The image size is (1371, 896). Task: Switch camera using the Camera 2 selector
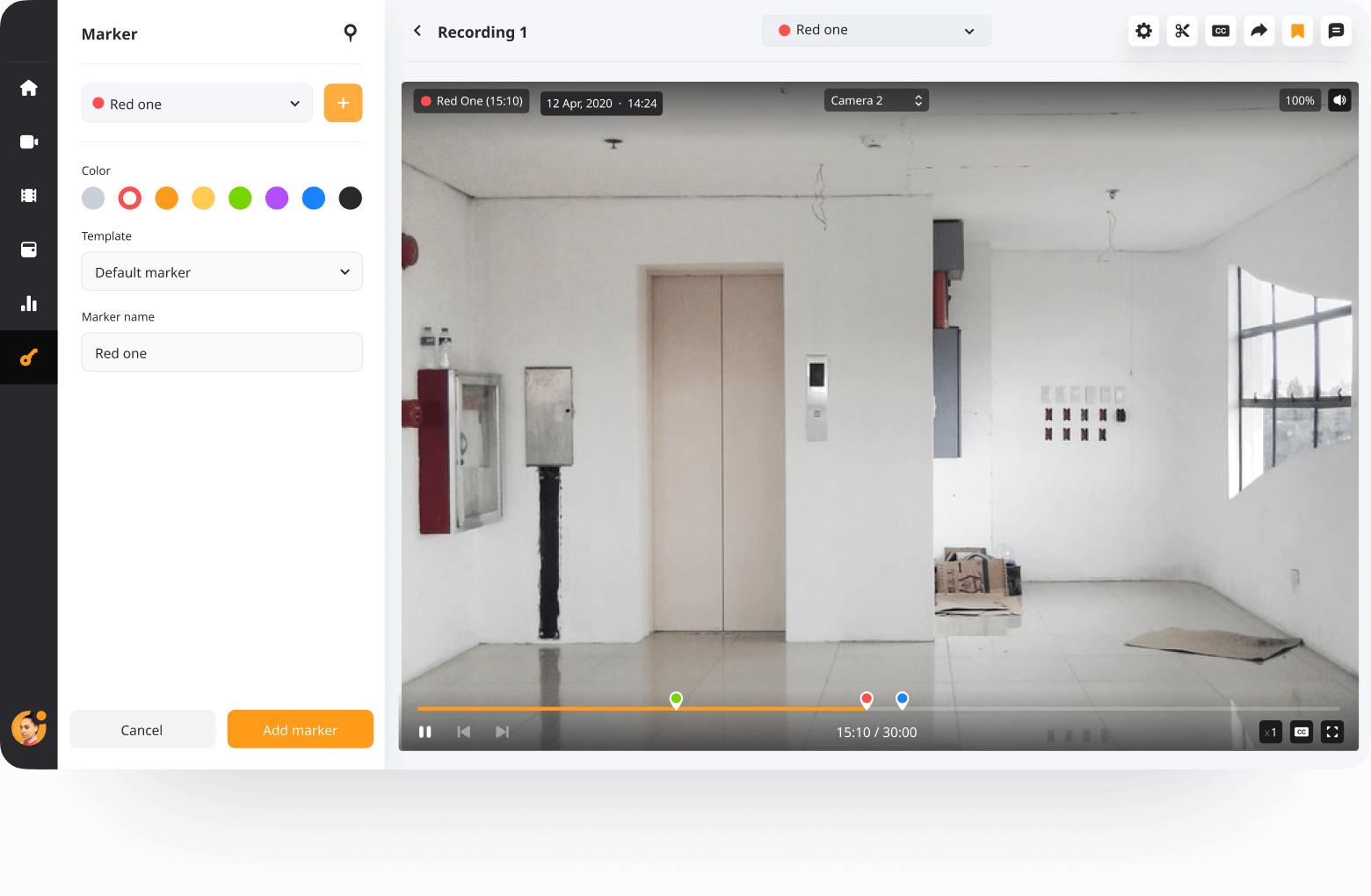tap(876, 100)
